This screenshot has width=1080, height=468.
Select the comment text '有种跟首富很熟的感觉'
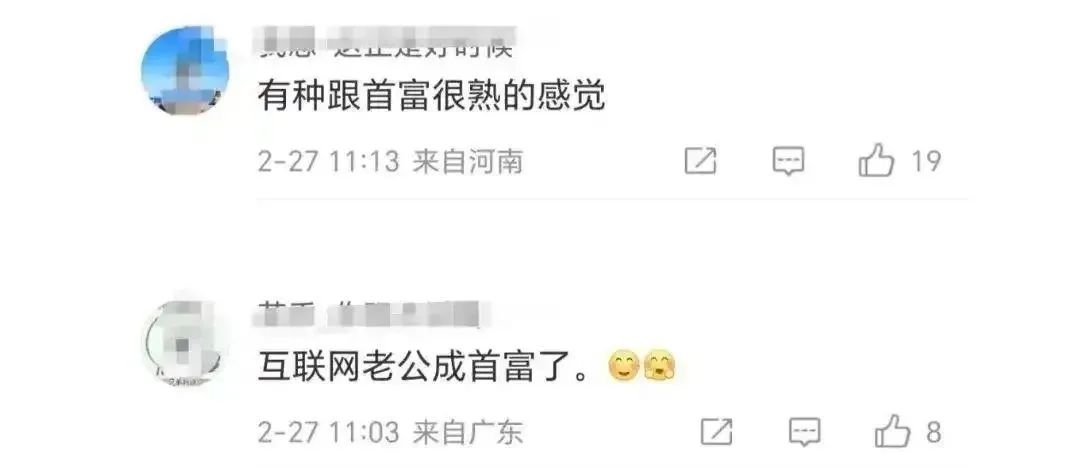[x=432, y=96]
